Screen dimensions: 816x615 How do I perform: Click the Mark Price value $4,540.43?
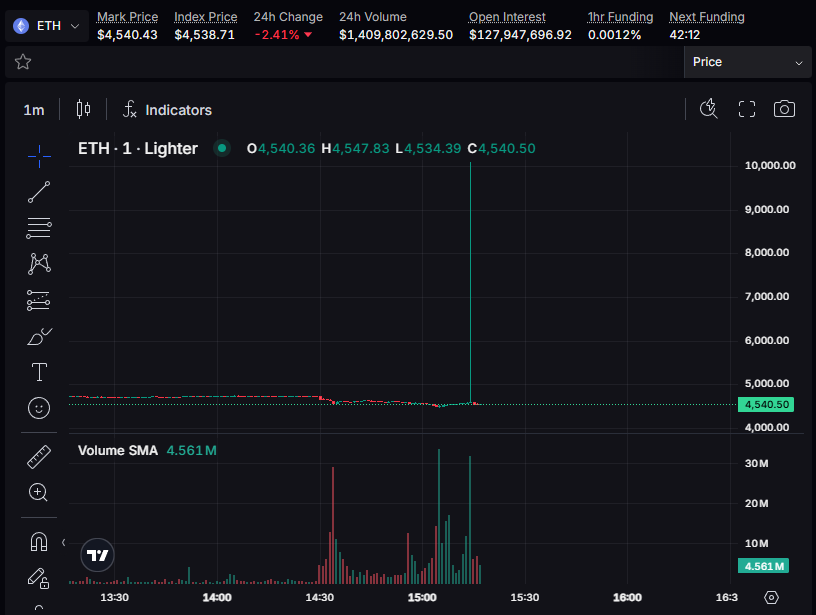coord(127,35)
